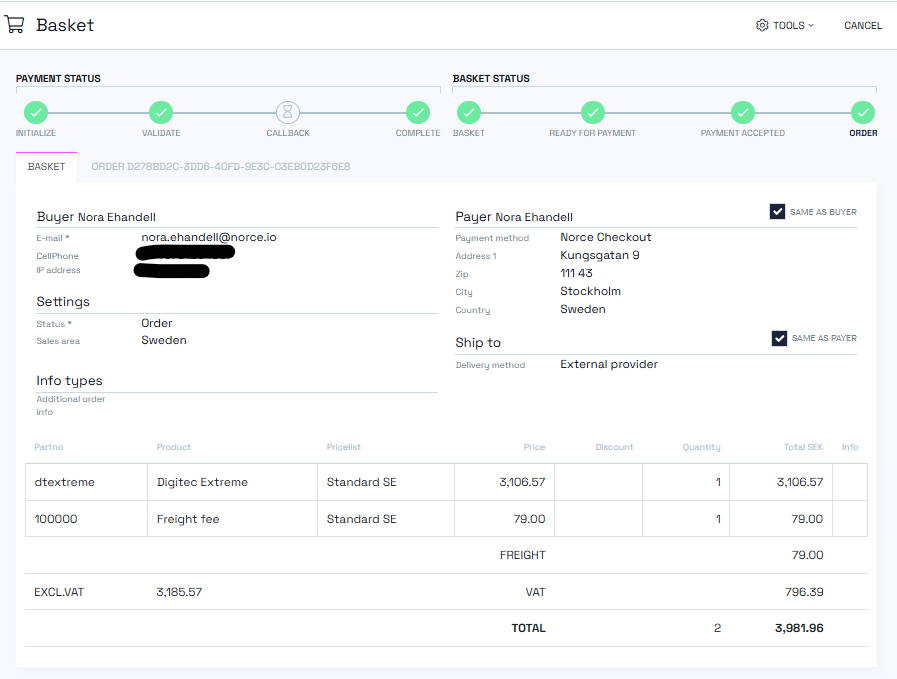Click the Ready for Payment checkmark icon
The width and height of the screenshot is (897, 679).
coord(593,113)
